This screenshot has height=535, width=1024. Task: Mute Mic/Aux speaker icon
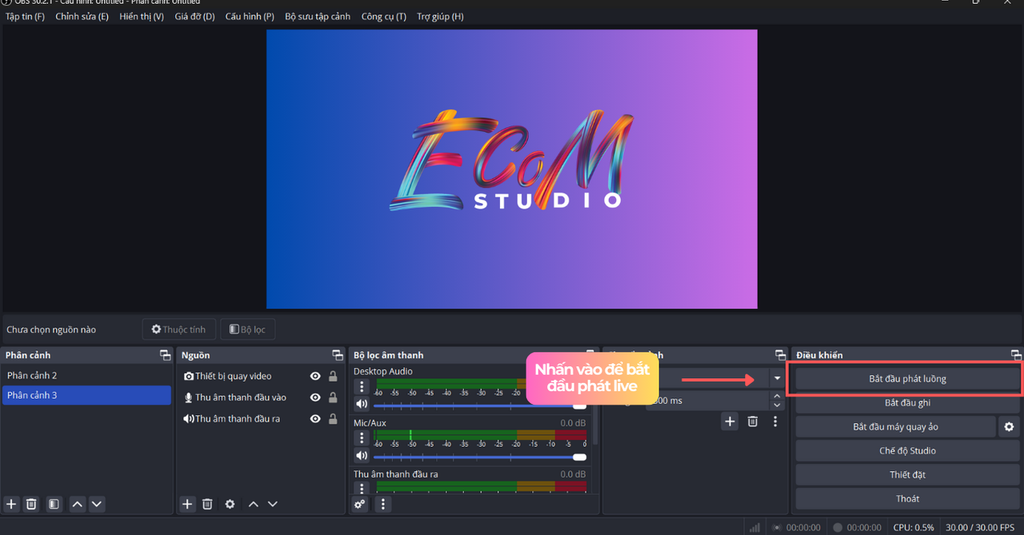(362, 456)
